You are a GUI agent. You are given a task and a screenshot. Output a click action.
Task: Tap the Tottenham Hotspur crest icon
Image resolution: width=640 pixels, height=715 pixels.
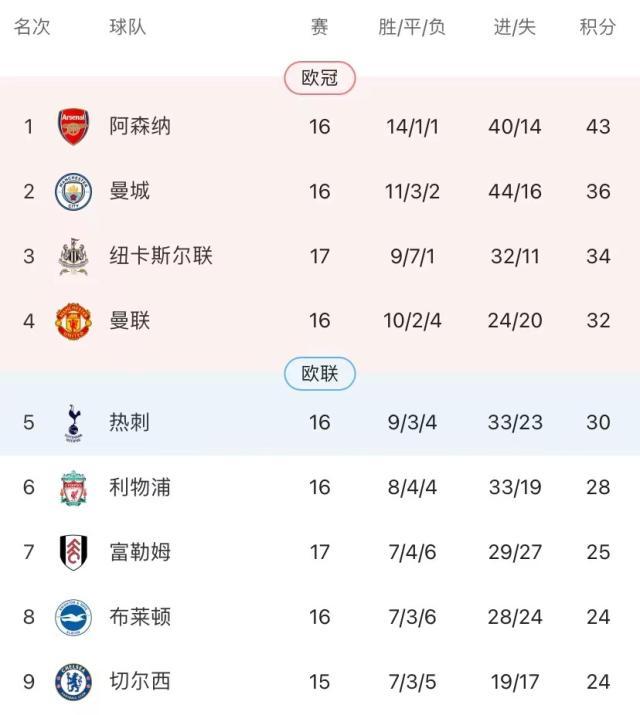click(x=73, y=422)
